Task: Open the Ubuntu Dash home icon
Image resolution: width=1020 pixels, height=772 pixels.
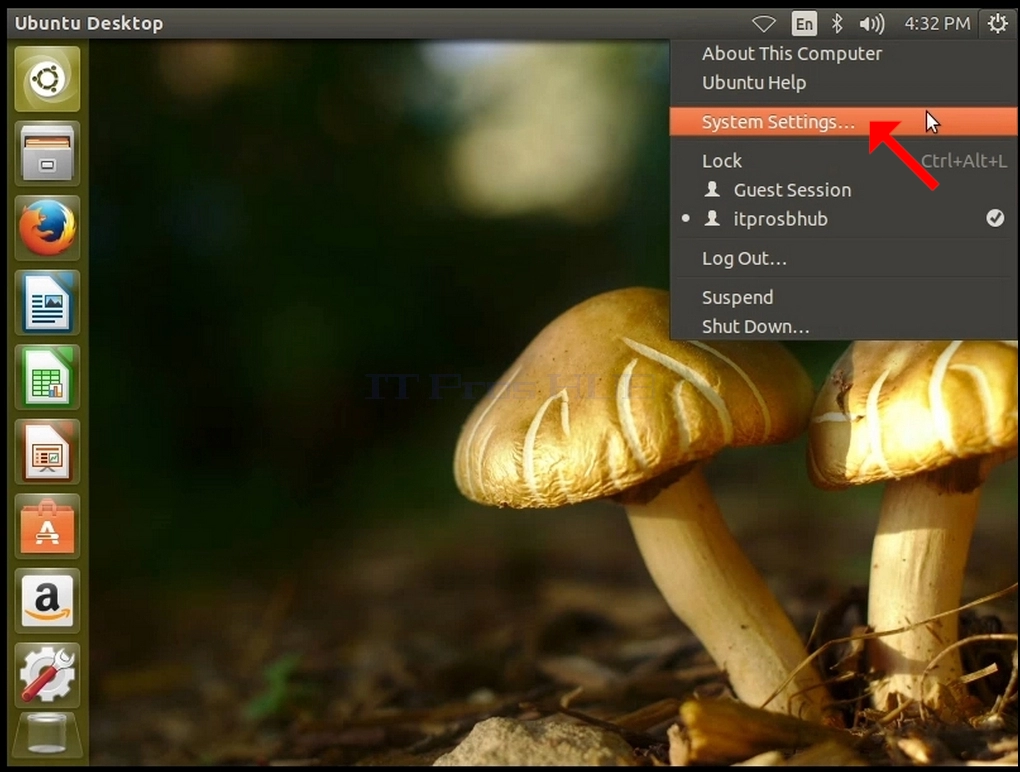Action: click(x=47, y=79)
